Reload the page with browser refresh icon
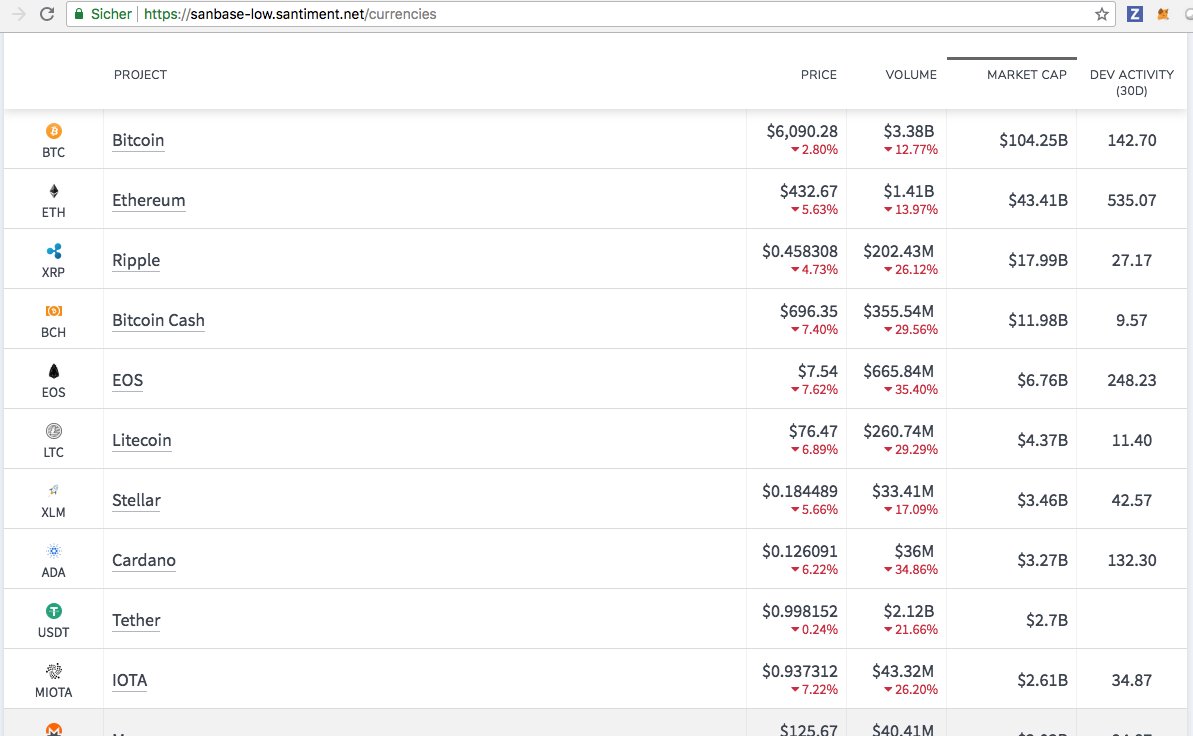The image size is (1193, 736). 46,14
